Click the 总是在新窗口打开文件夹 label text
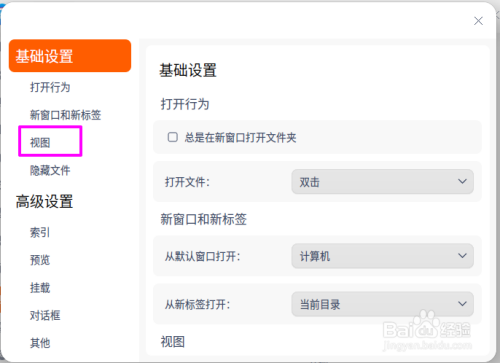This screenshot has width=500, height=363. click(x=240, y=137)
